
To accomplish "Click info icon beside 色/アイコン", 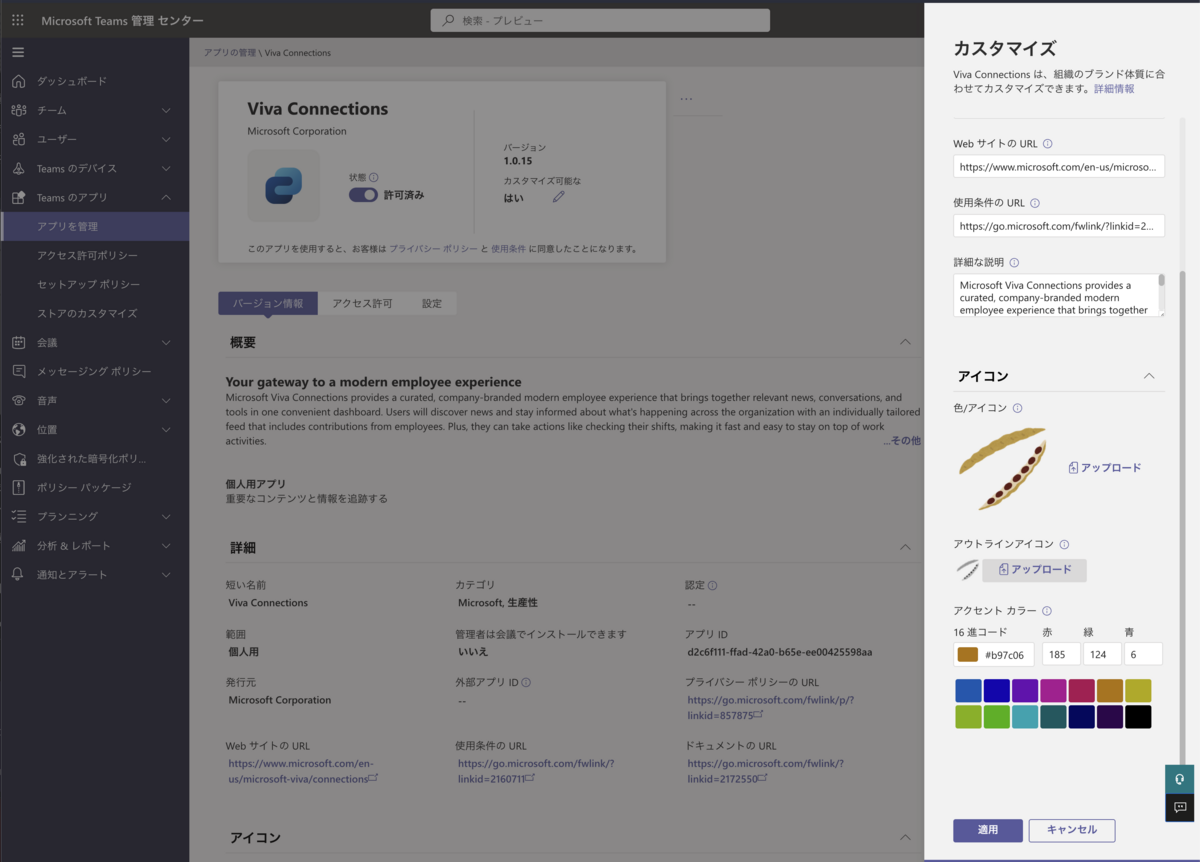I will pos(1017,408).
